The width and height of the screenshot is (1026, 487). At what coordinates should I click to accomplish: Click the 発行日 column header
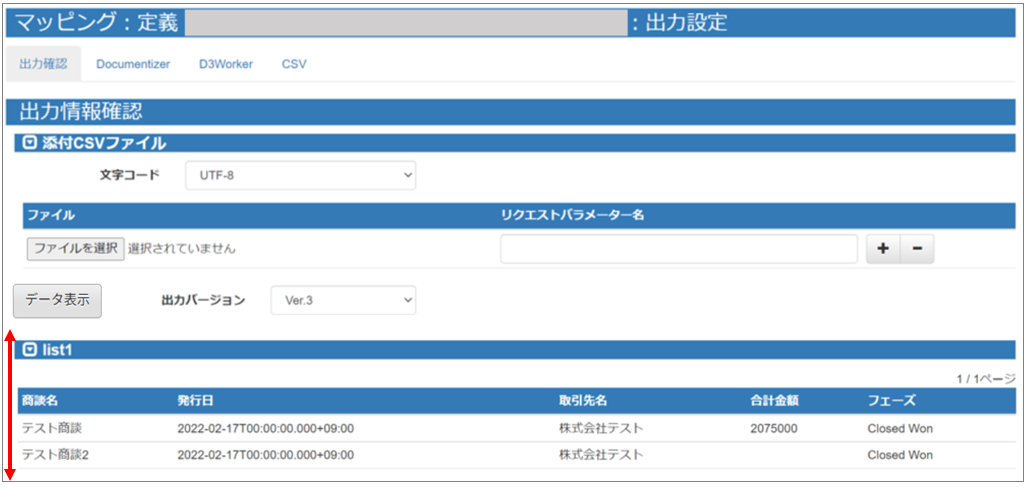194,401
